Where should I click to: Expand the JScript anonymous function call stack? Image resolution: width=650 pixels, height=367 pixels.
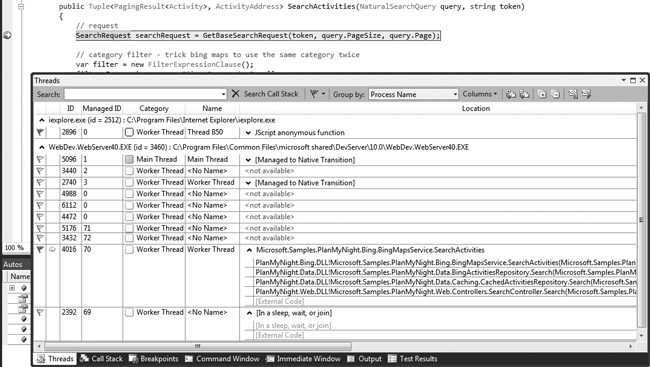point(248,133)
